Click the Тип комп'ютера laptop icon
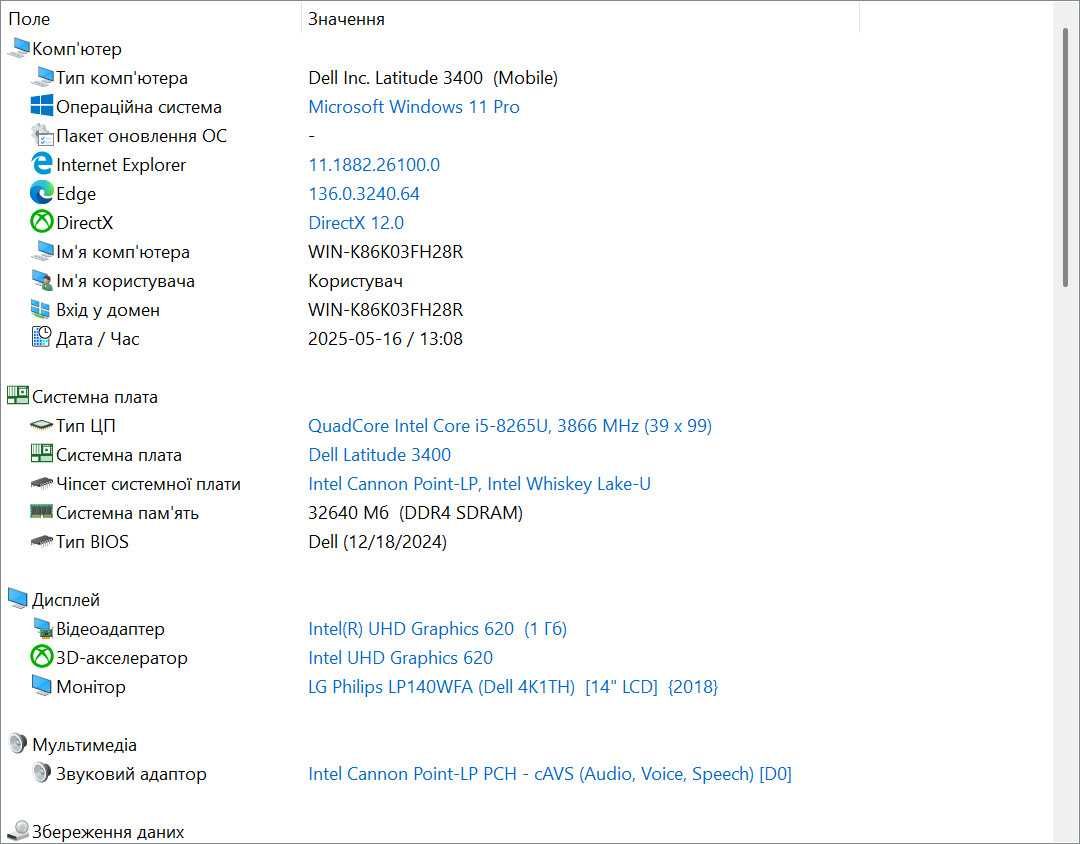 pos(42,77)
